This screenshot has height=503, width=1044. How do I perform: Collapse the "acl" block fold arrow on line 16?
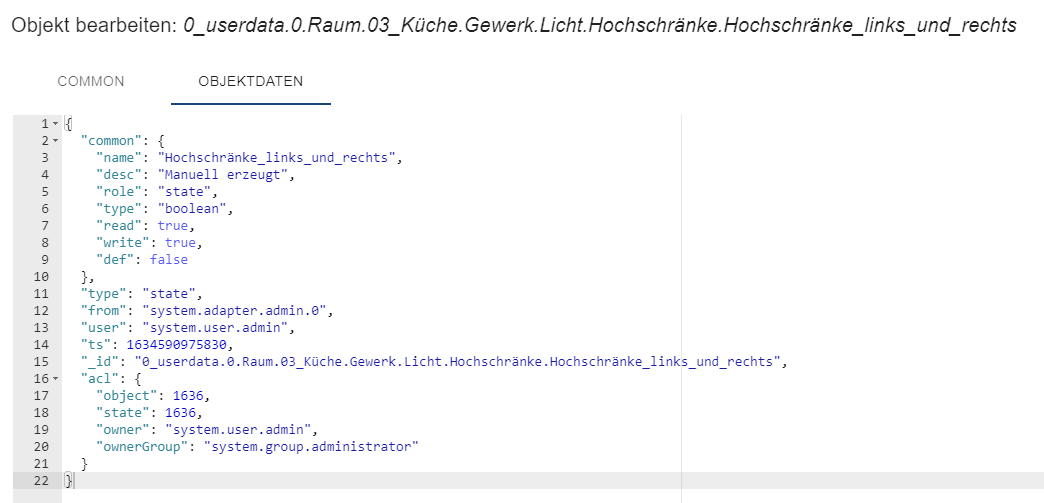[x=56, y=378]
